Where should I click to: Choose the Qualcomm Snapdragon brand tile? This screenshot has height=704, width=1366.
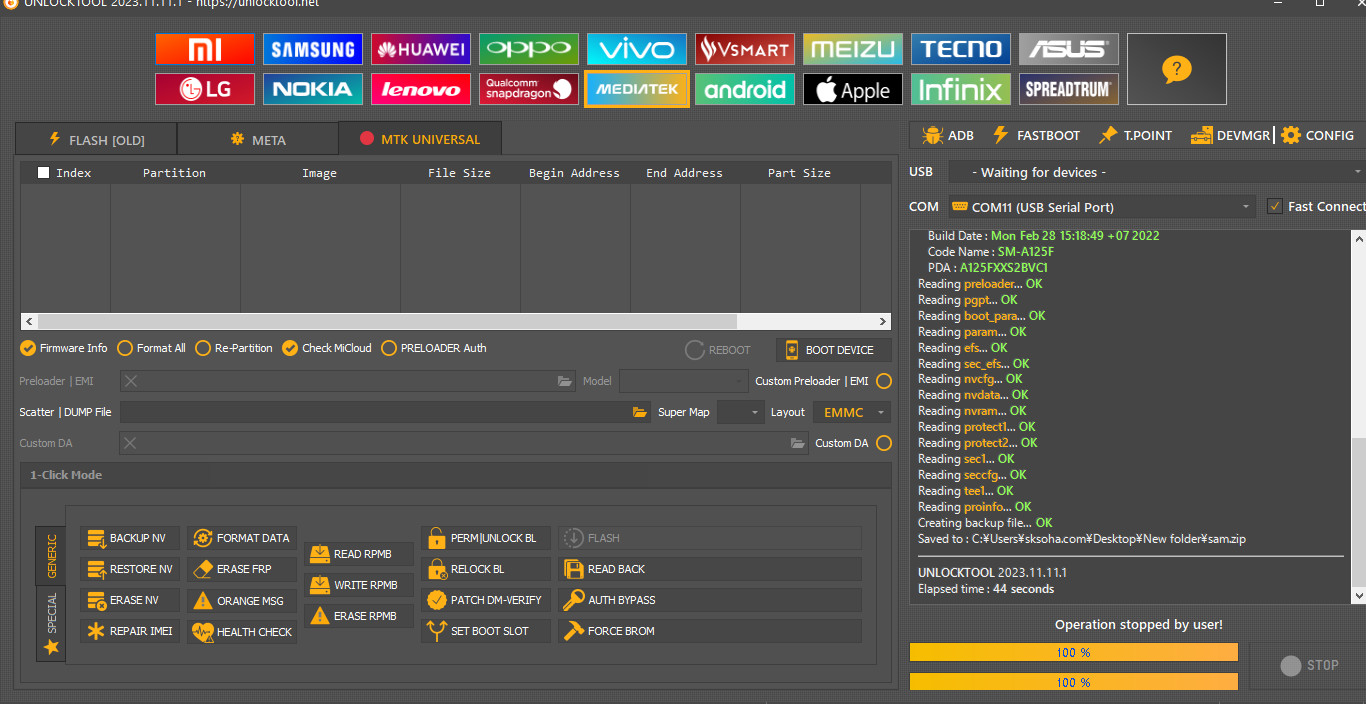point(529,89)
